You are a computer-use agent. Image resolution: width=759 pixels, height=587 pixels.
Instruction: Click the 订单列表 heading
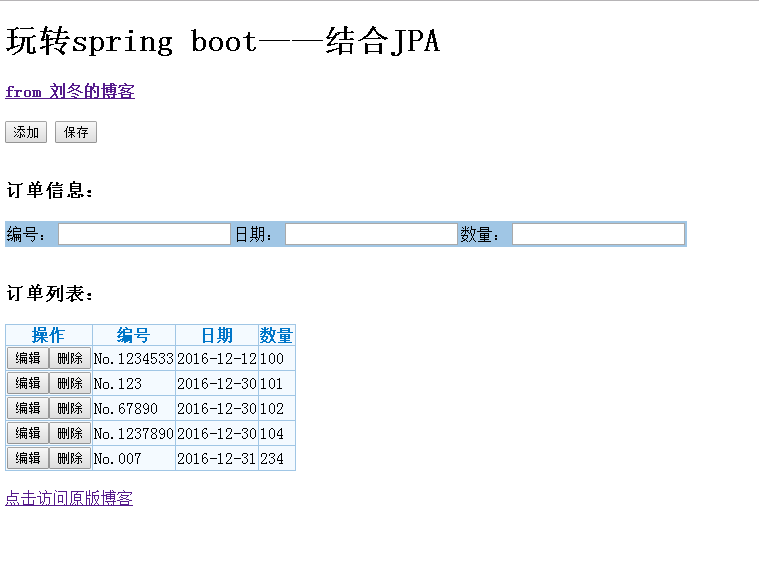[x=50, y=293]
